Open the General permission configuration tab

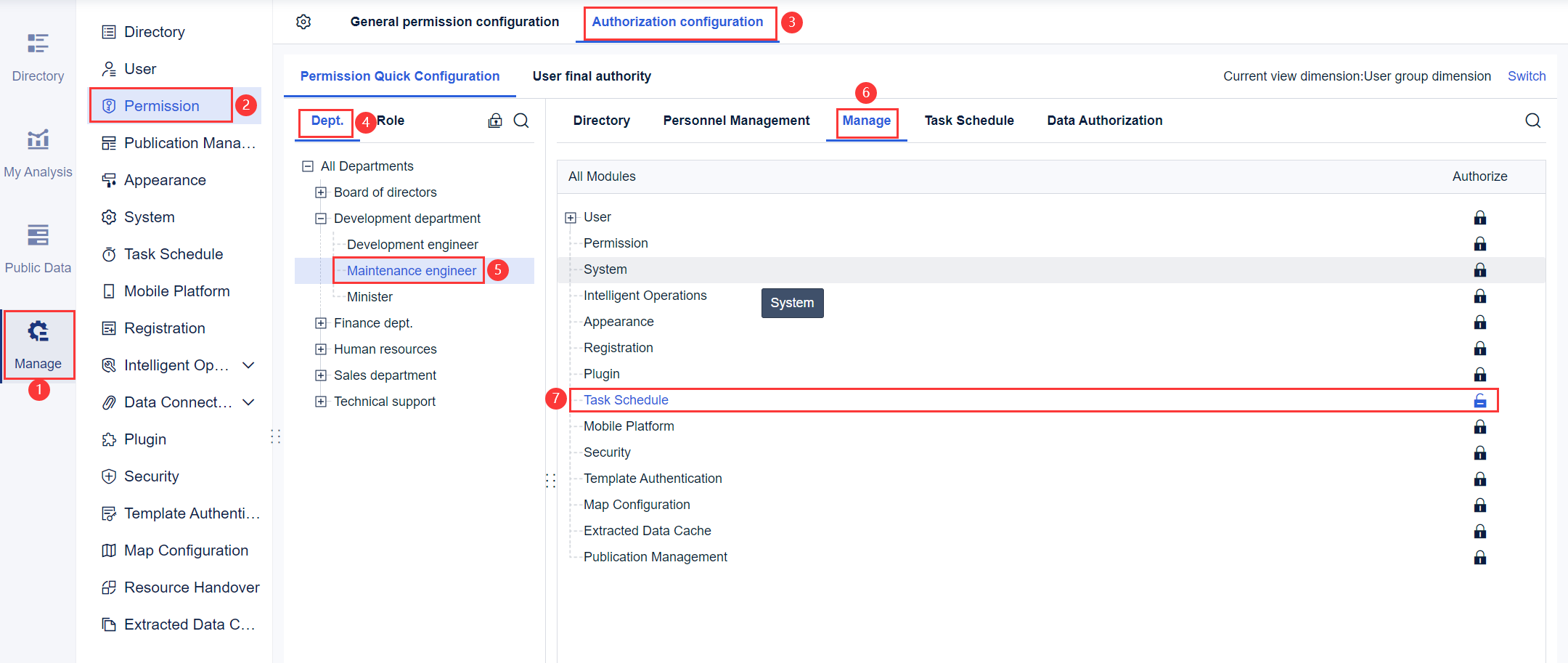tap(454, 22)
